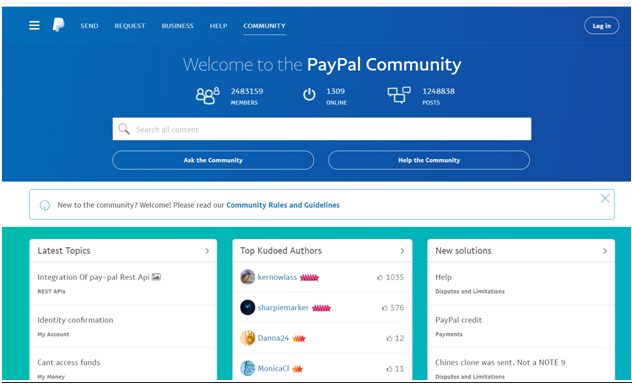632x385 pixels.
Task: Click Danna24 avatar
Action: 247,338
